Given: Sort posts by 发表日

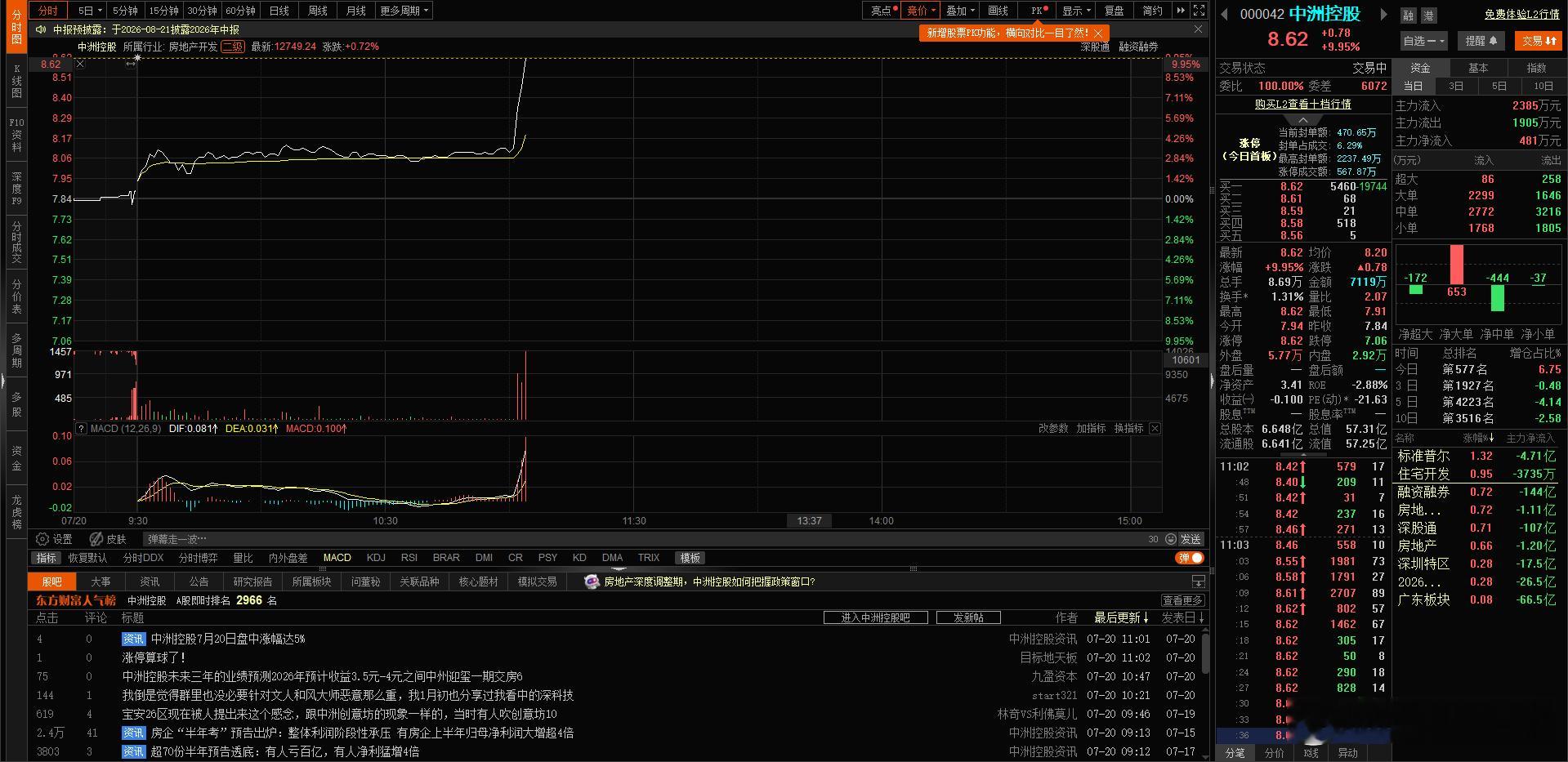Looking at the screenshot, I should click(1182, 617).
